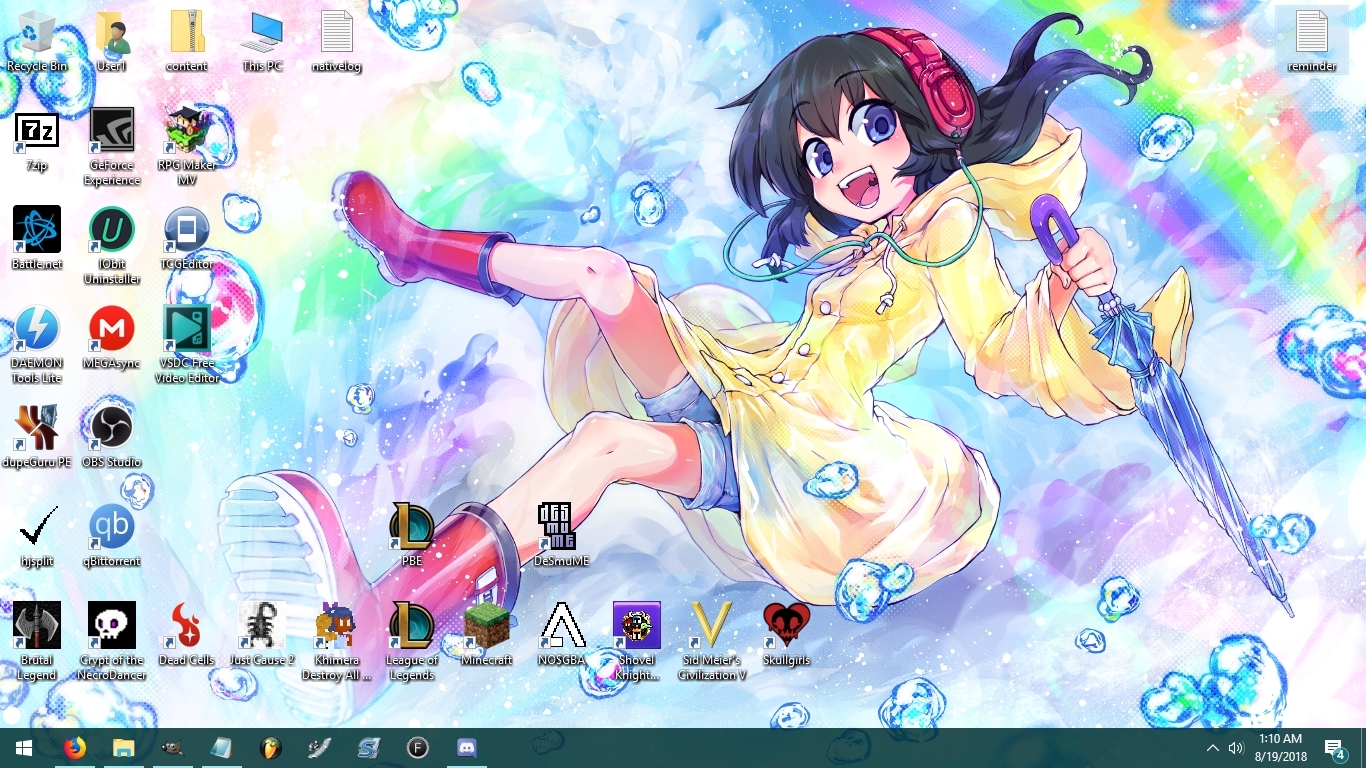Open the MEGAsync shortcut
The image size is (1366, 768).
coord(112,337)
